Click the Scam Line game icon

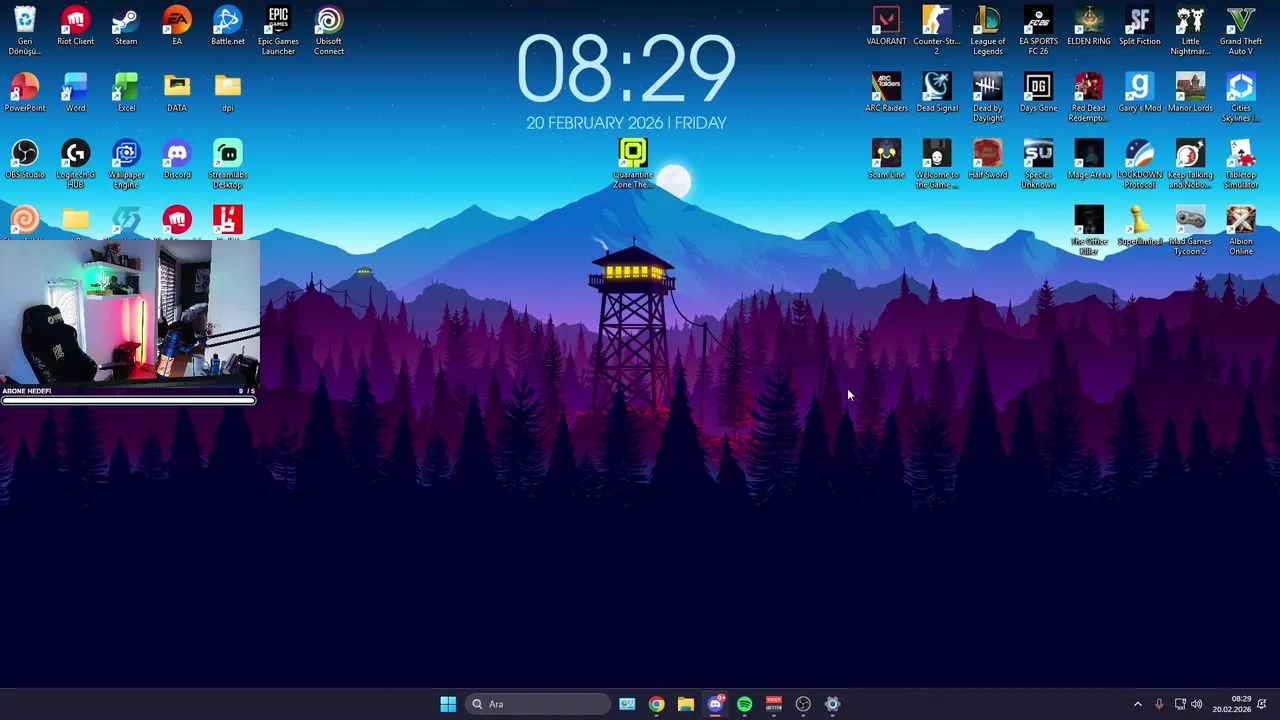point(886,160)
